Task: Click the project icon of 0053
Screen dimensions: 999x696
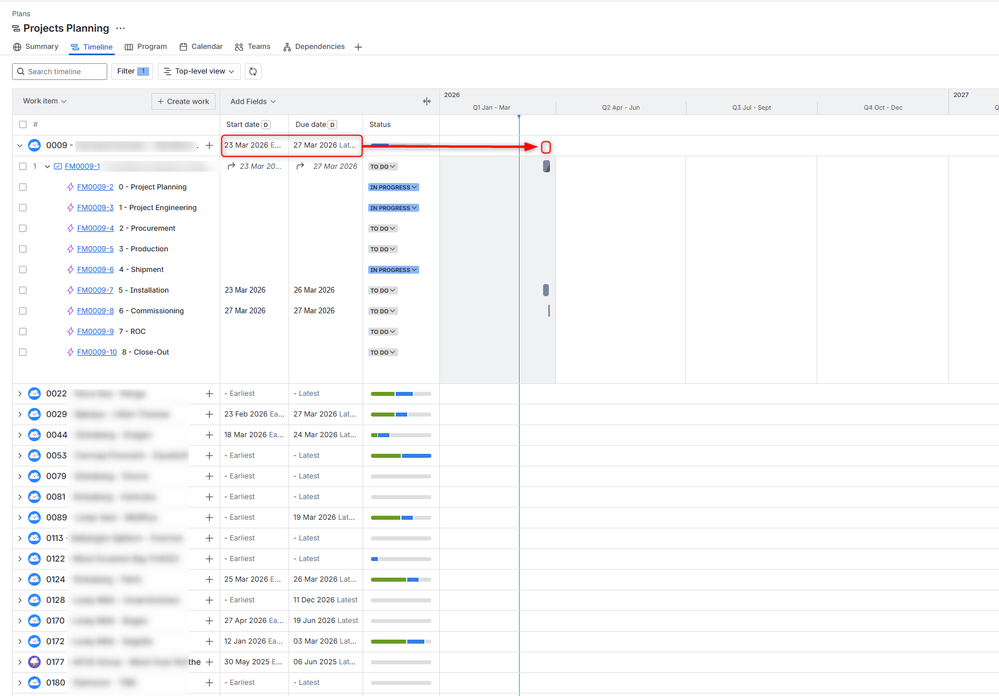Action: 34,456
